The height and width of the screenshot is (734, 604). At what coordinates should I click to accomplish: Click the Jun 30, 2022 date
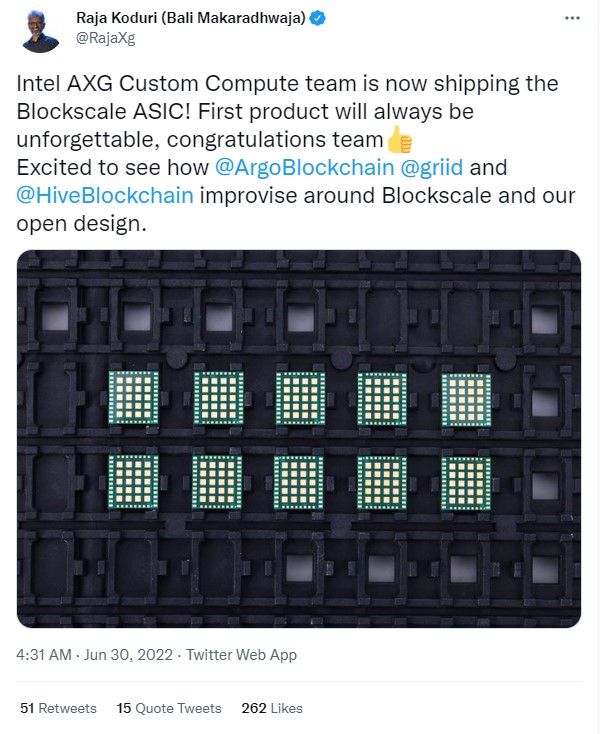128,654
